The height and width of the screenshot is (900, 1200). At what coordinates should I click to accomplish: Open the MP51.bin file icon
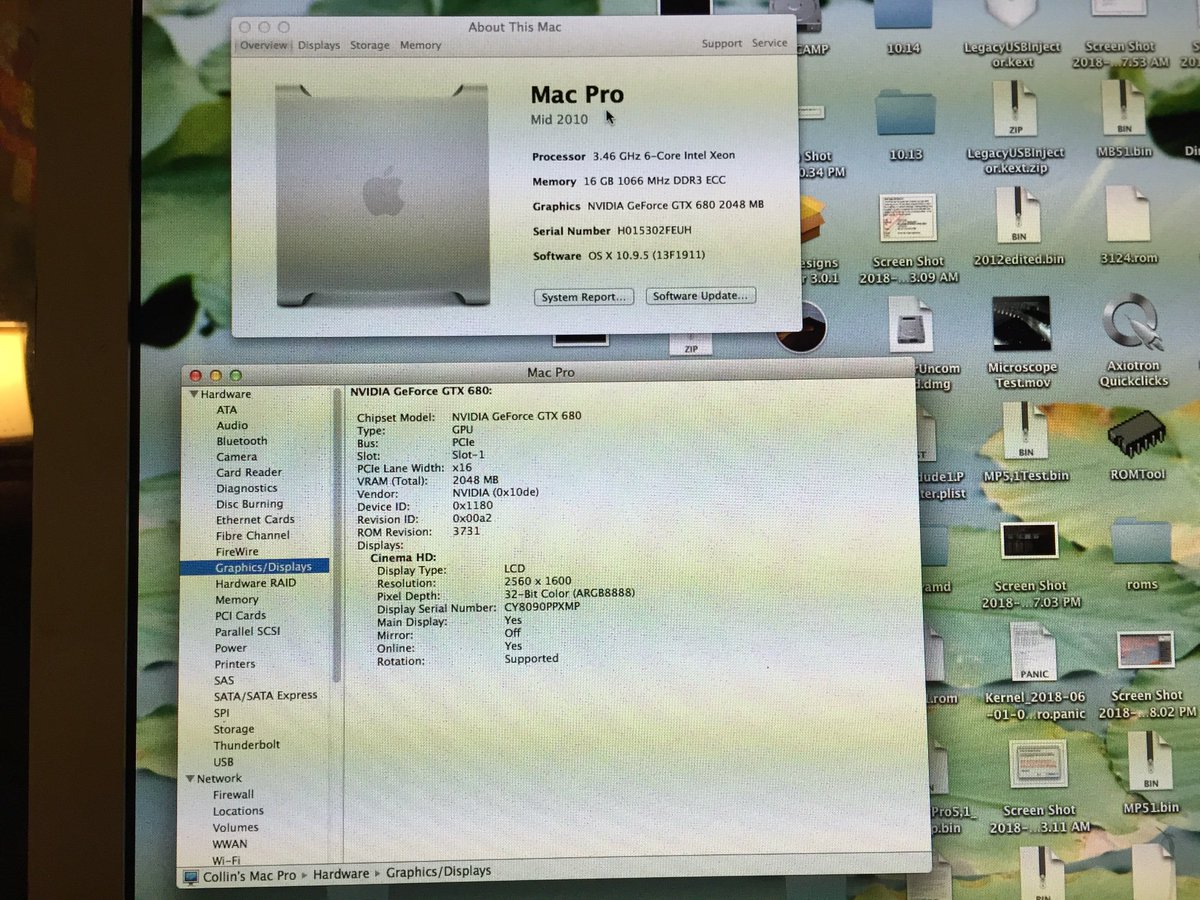click(1152, 762)
